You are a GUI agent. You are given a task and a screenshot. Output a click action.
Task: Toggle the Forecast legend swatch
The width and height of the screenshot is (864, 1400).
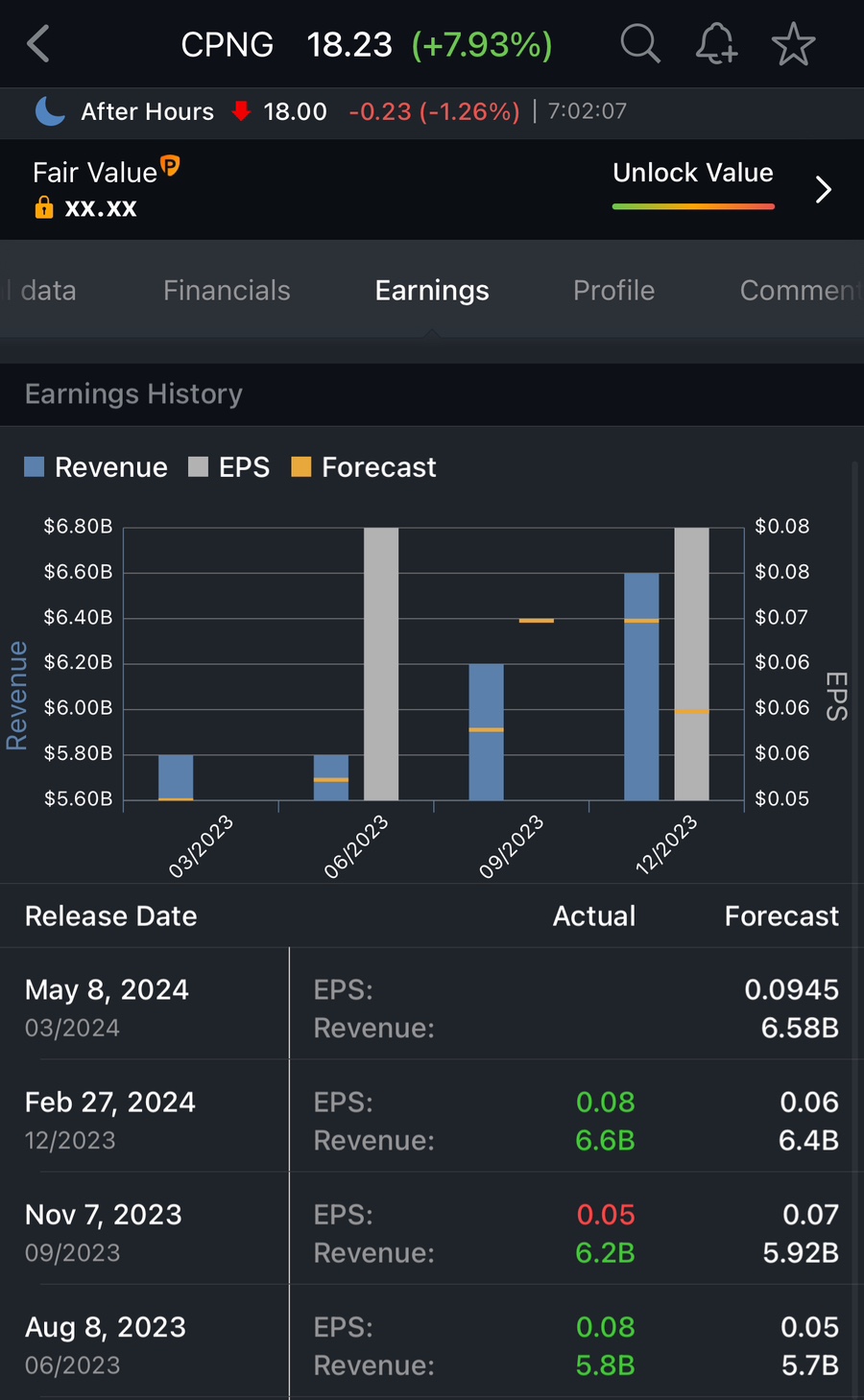pos(301,467)
